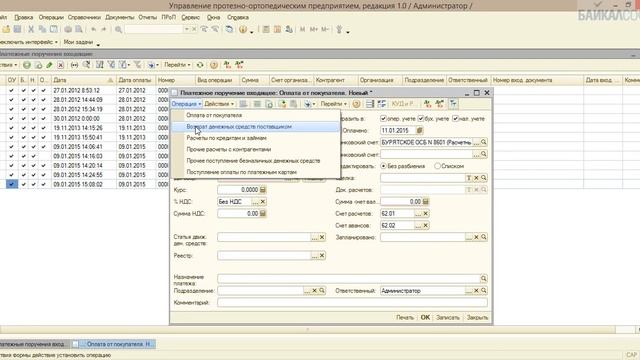Sort the list by the Дата column header
This screenshot has width=640, height=360.
(84, 80)
